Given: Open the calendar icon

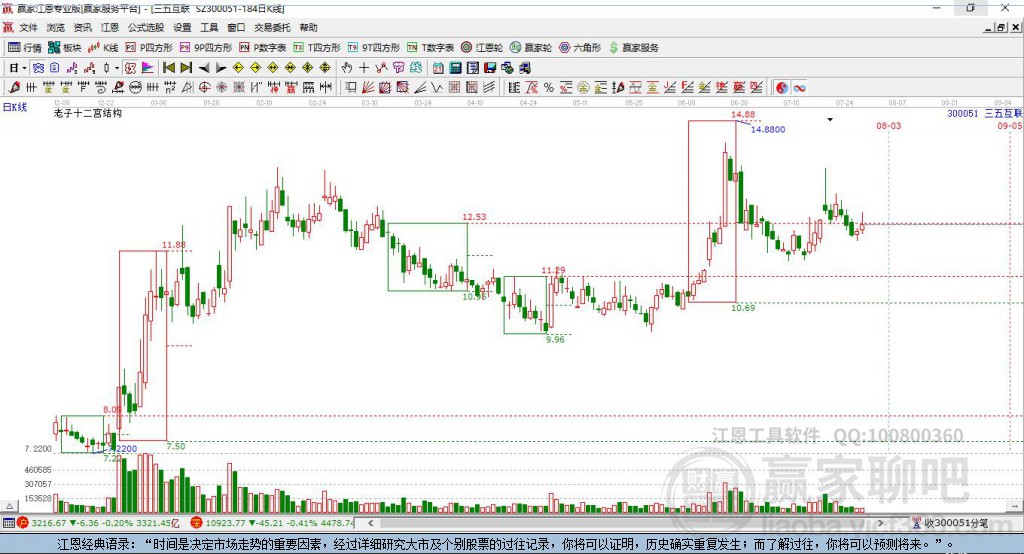Looking at the screenshot, I should click(438, 68).
